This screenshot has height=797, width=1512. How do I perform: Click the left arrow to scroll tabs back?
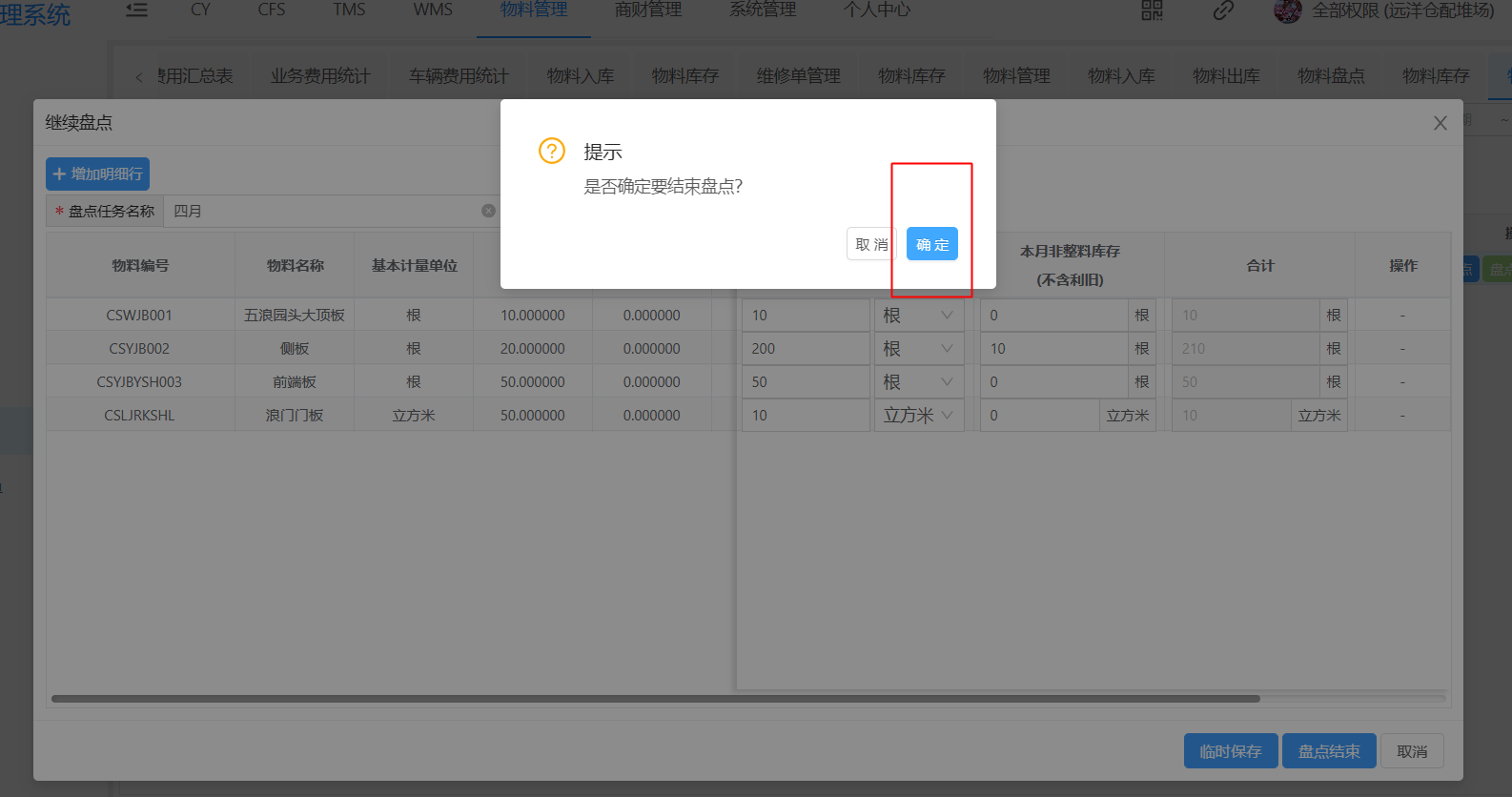click(x=139, y=77)
